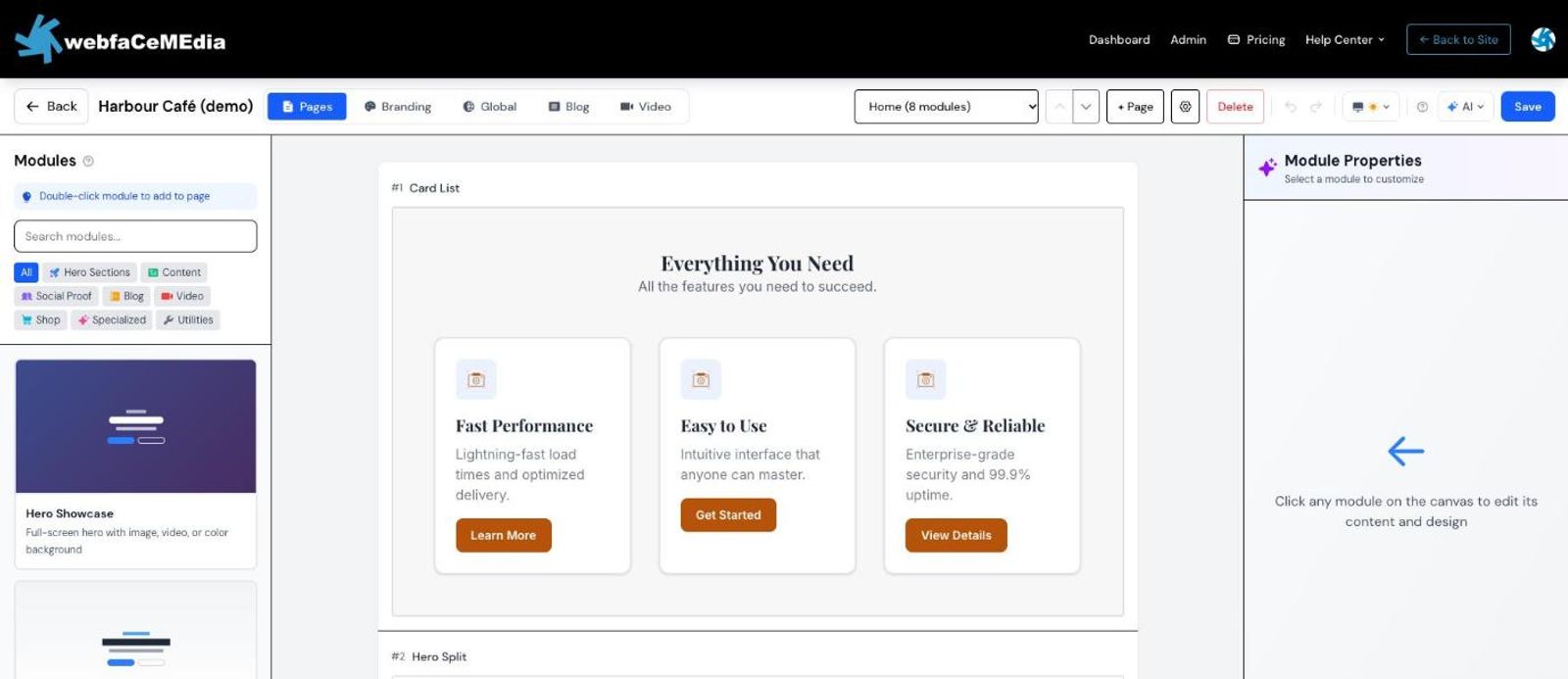The height and width of the screenshot is (679, 1568).
Task: Click the Get Started button
Action: click(x=728, y=515)
